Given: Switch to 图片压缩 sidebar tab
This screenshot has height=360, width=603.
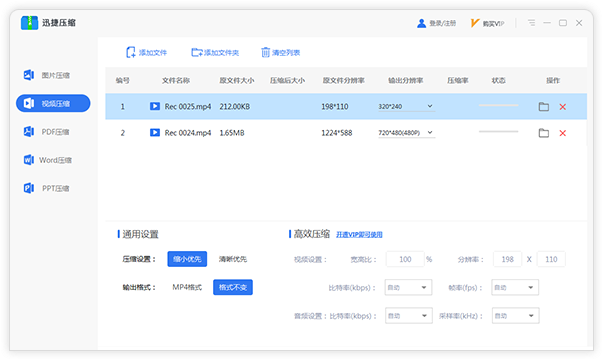Looking at the screenshot, I should [53, 75].
